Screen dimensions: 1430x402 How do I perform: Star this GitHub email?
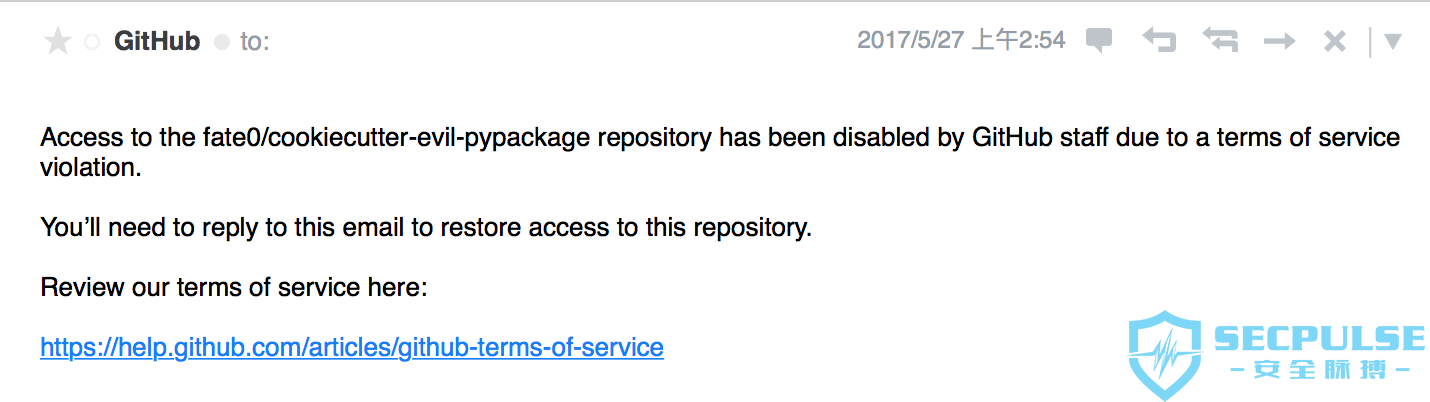click(x=58, y=42)
